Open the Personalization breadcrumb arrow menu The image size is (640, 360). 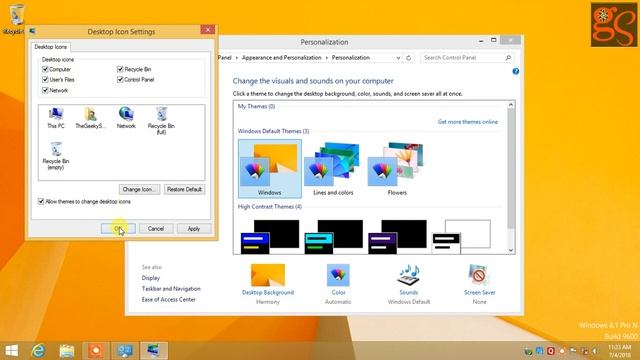(327, 58)
